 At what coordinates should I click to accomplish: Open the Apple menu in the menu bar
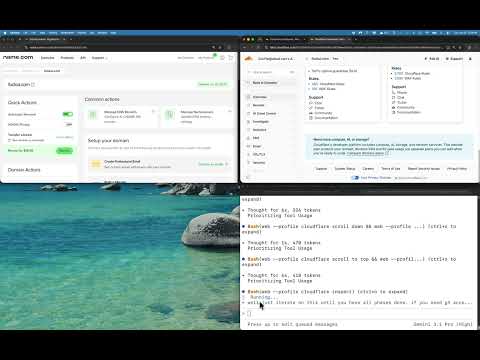5,33
